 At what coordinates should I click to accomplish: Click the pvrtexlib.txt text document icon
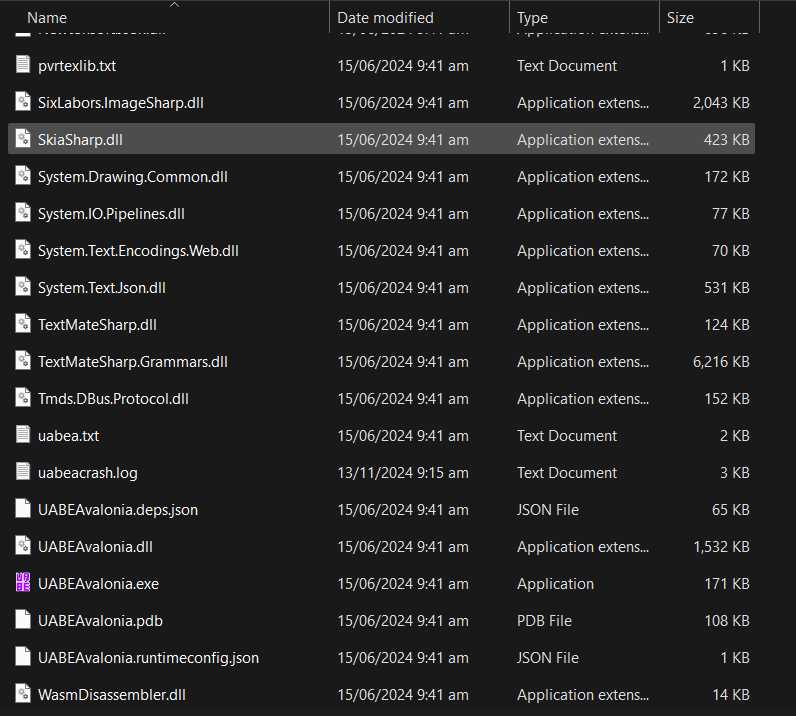pyautogui.click(x=23, y=64)
